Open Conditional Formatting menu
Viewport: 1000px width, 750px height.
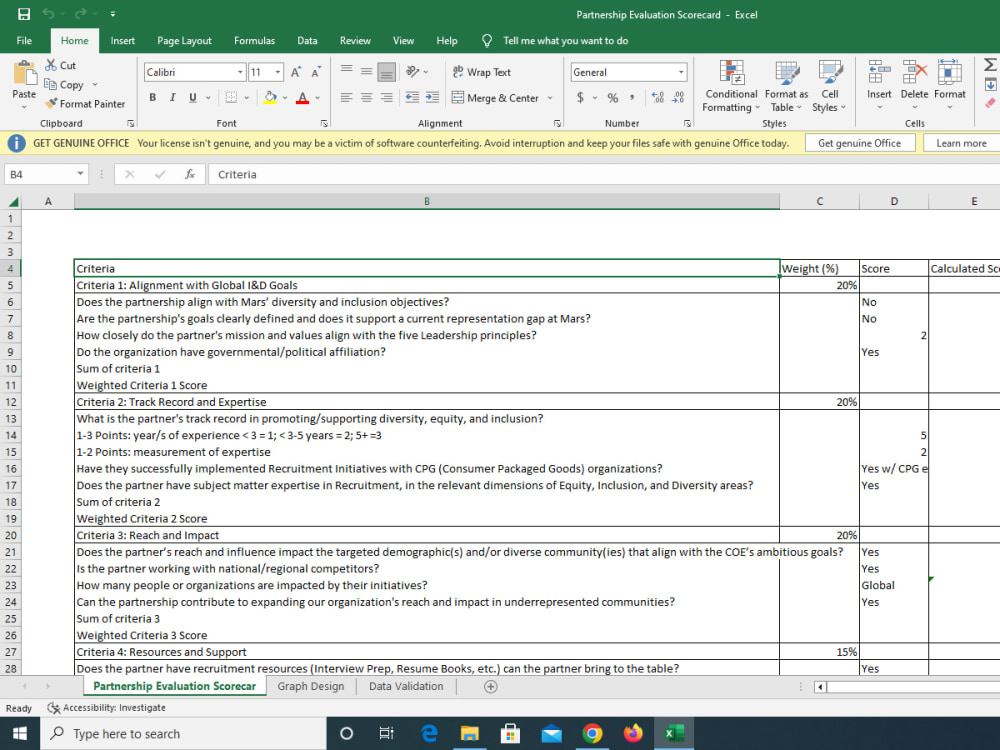[731, 86]
